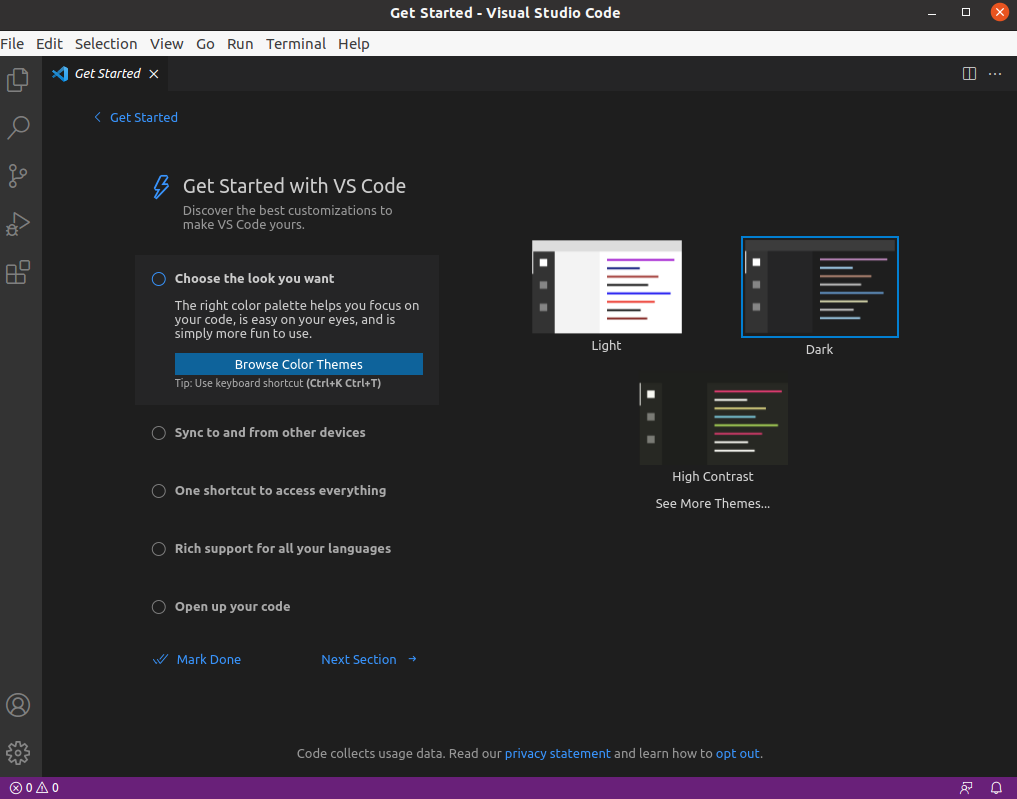The image size is (1017, 799).
Task: Check the circle for Sync to and from other devices
Action: tap(159, 433)
